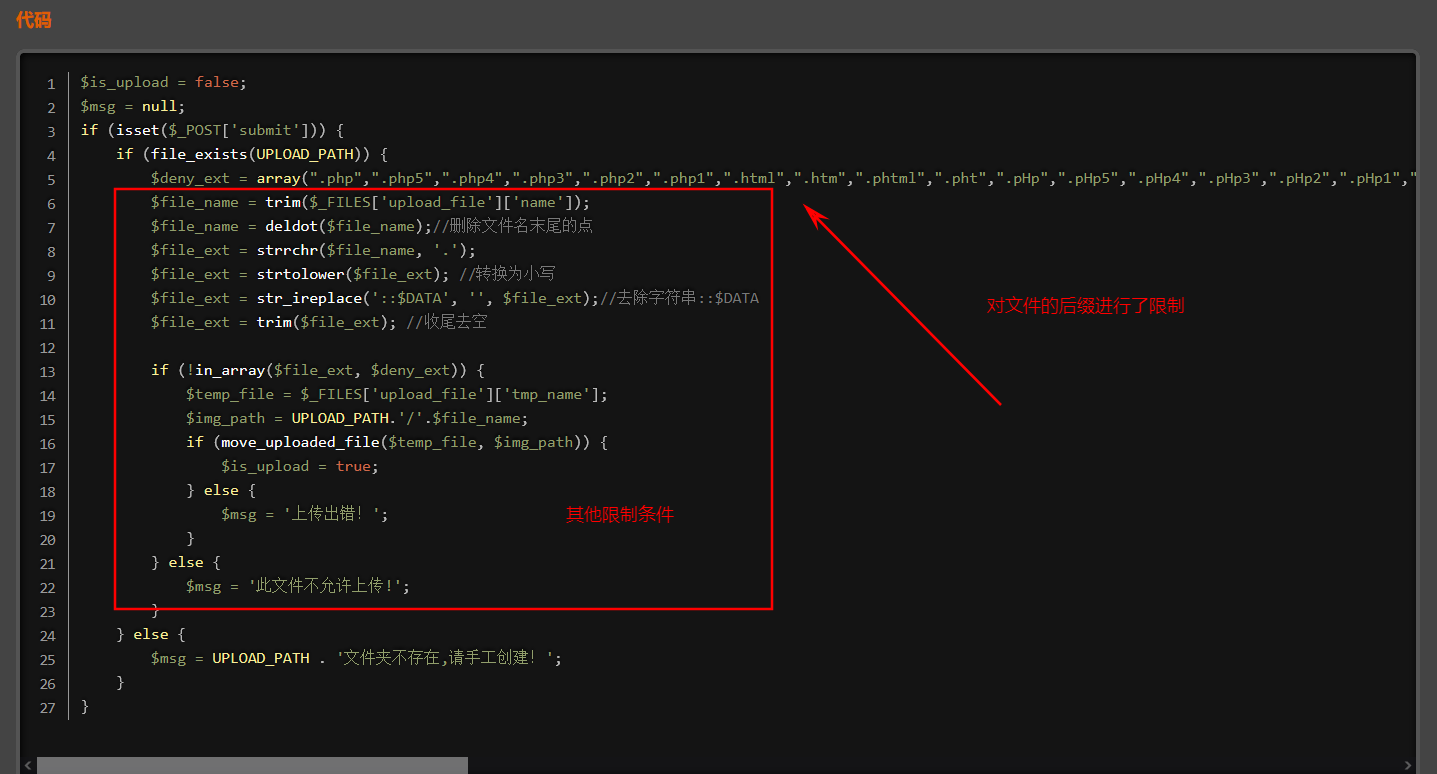This screenshot has width=1437, height=774.
Task: Click the strtolower function name
Action: pos(300,274)
